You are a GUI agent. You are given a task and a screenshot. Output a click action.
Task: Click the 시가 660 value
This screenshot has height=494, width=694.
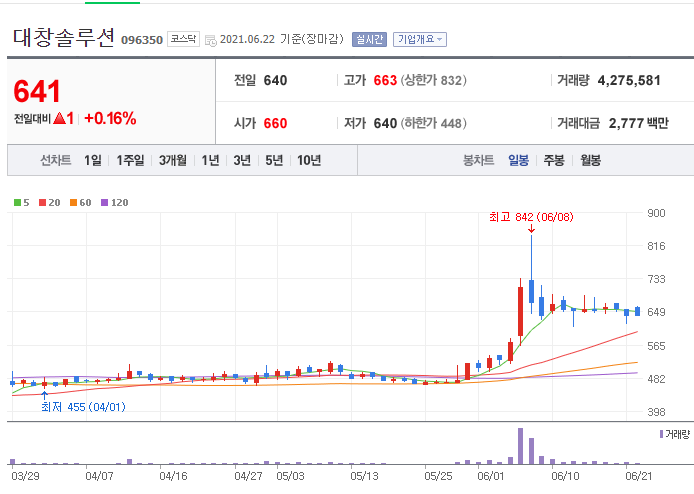[275, 123]
